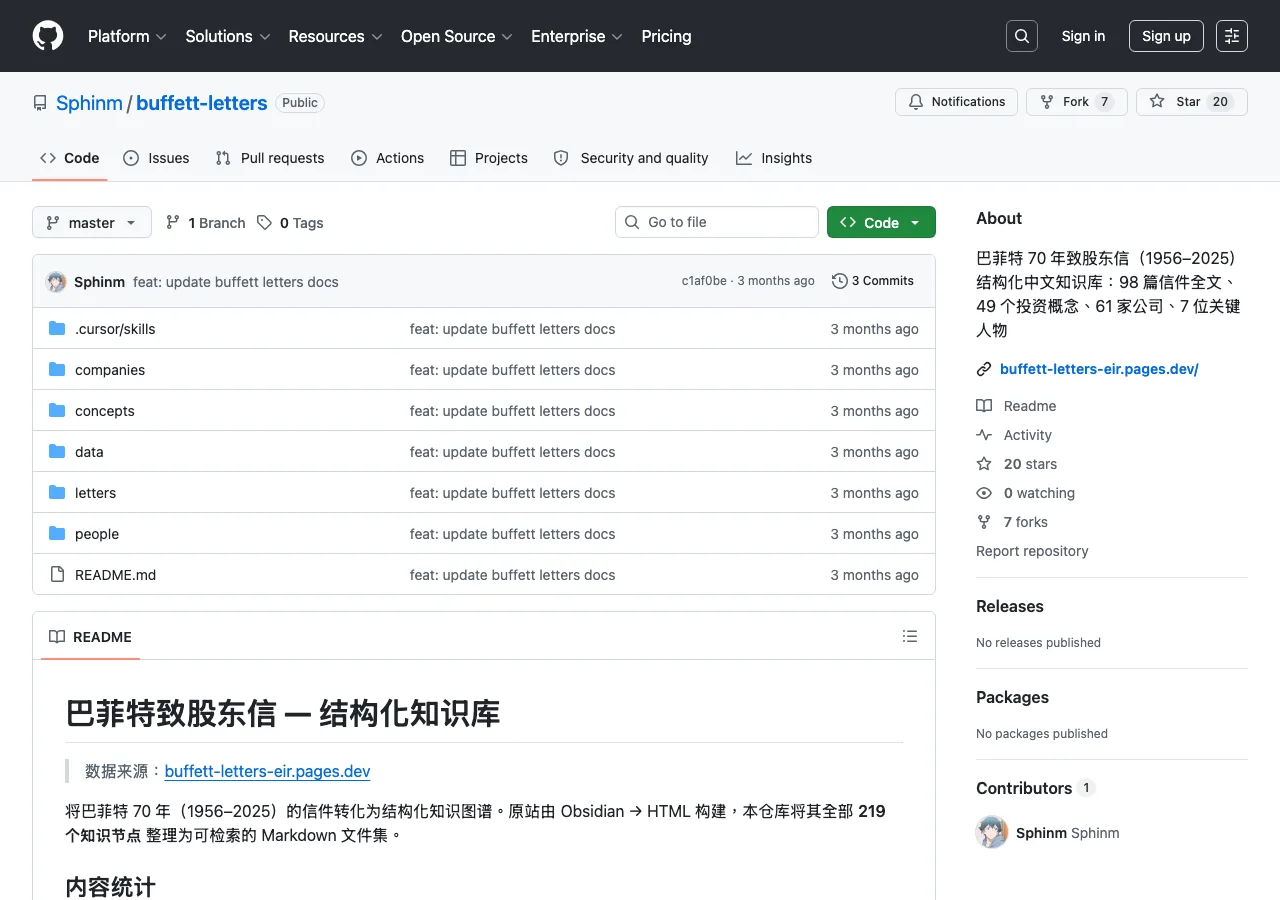This screenshot has height=900, width=1280.
Task: Click the buffett-letters-eir.pages.dev About link
Action: 1099,369
